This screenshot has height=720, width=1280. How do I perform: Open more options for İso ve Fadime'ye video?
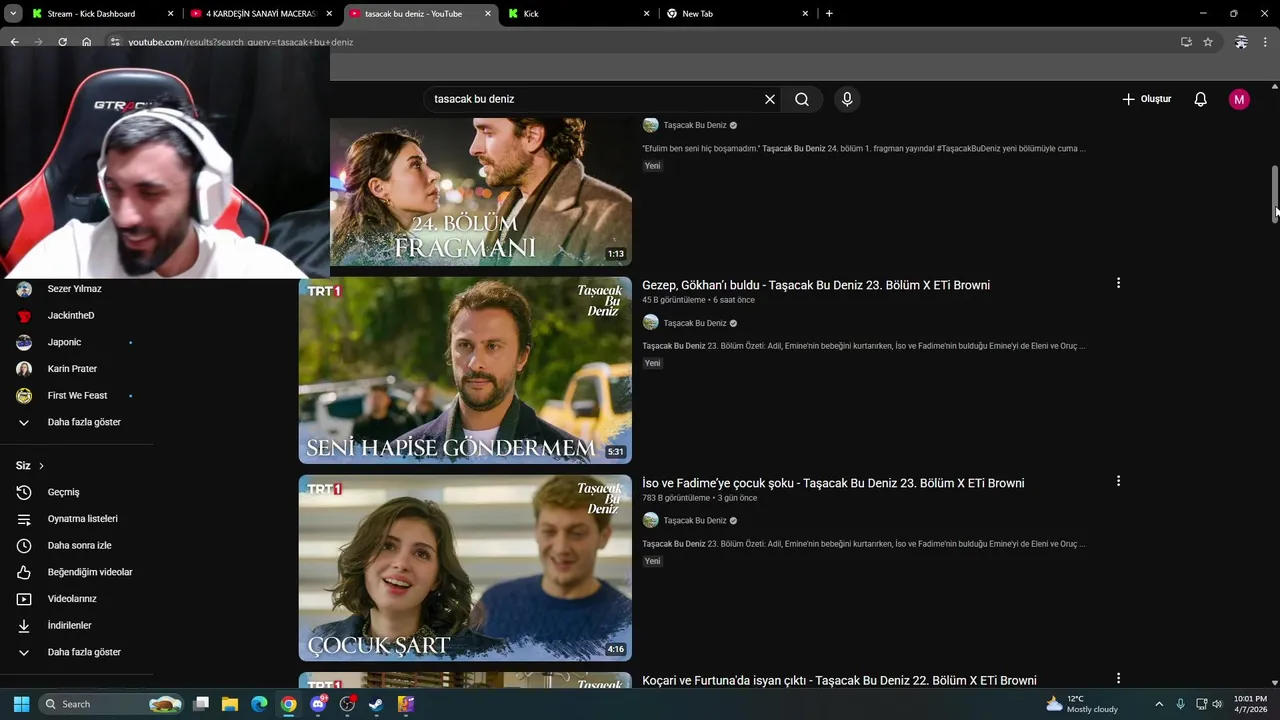1118,481
